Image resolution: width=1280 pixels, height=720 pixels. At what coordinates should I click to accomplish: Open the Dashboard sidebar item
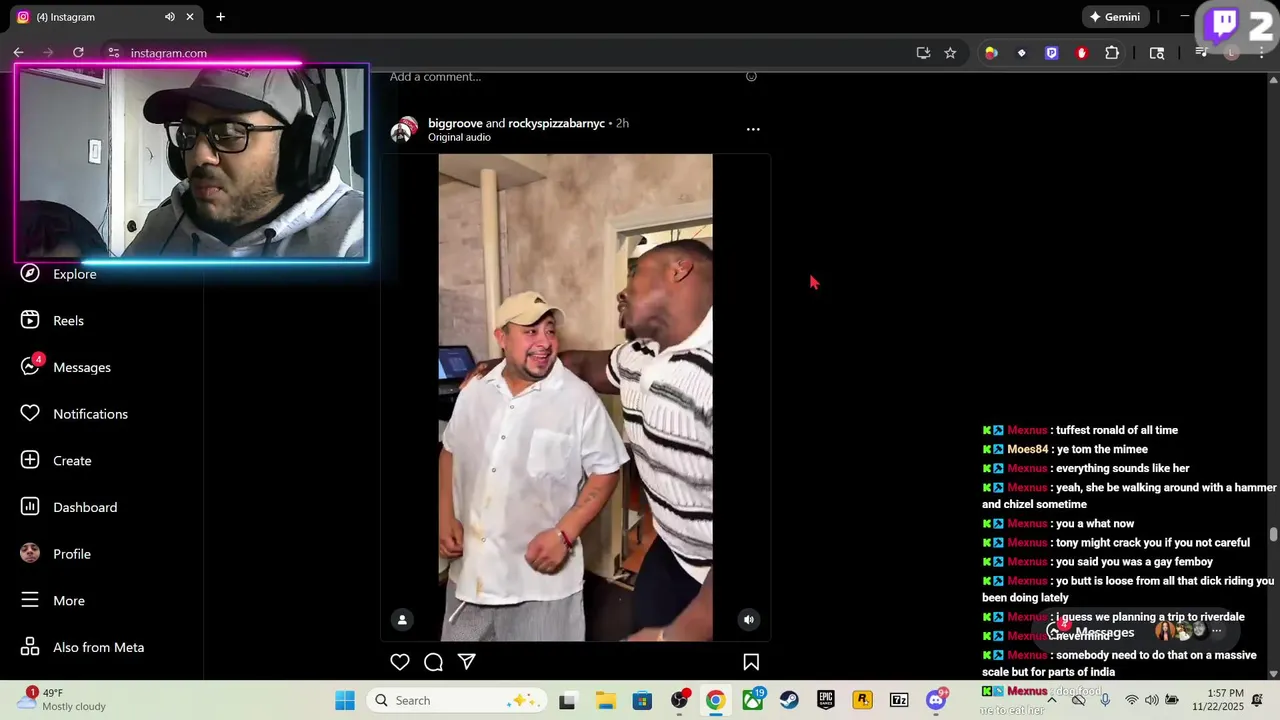click(x=69, y=507)
